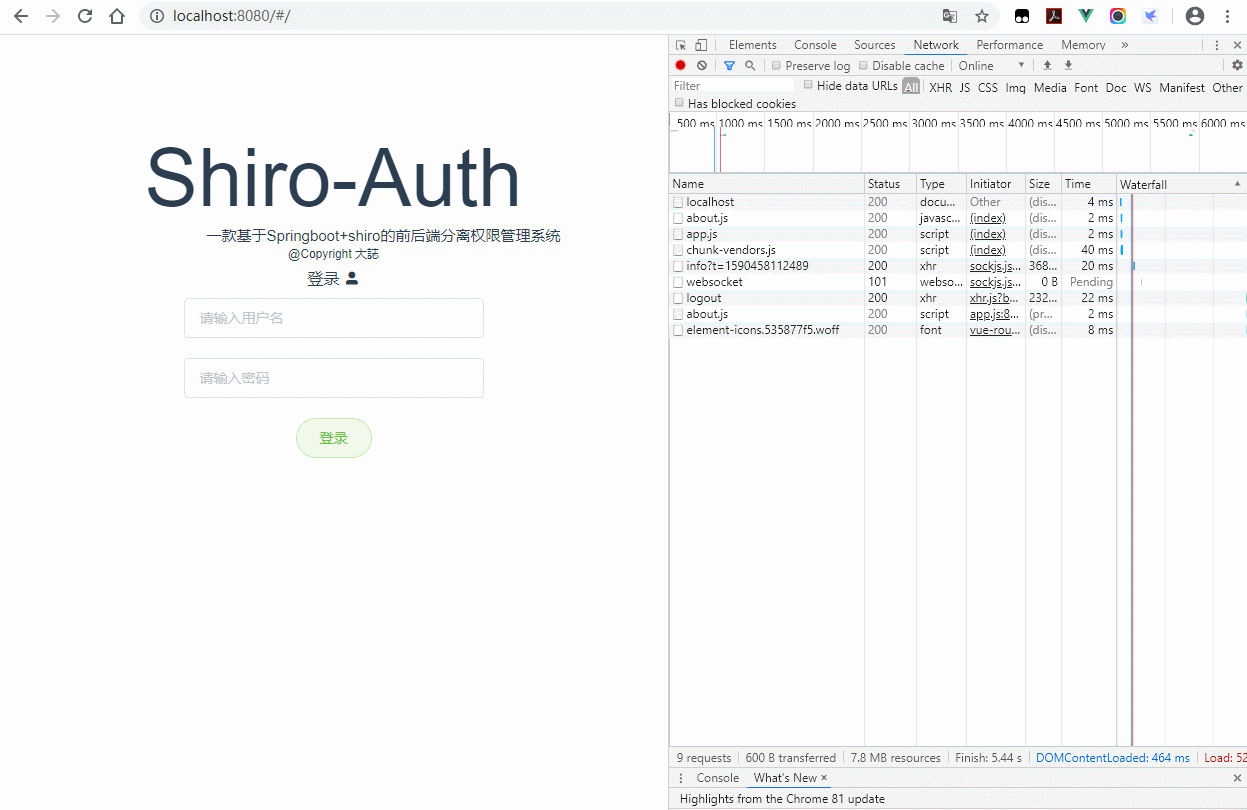The height and width of the screenshot is (810, 1247).
Task: Click the translate page icon
Action: [950, 16]
